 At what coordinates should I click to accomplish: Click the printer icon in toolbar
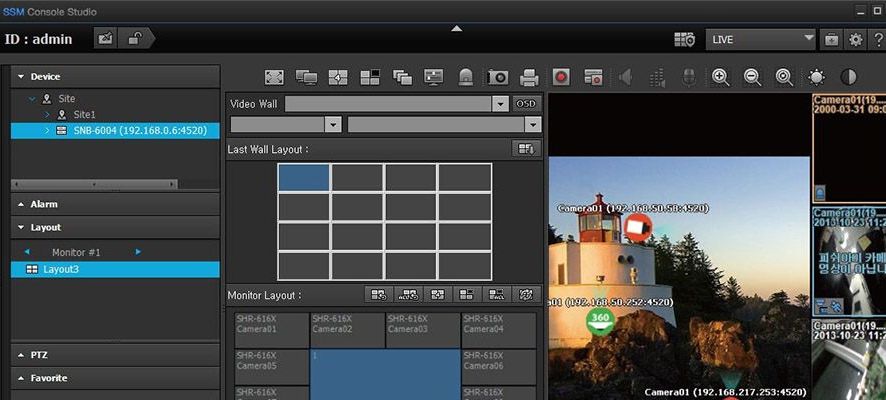click(x=529, y=77)
